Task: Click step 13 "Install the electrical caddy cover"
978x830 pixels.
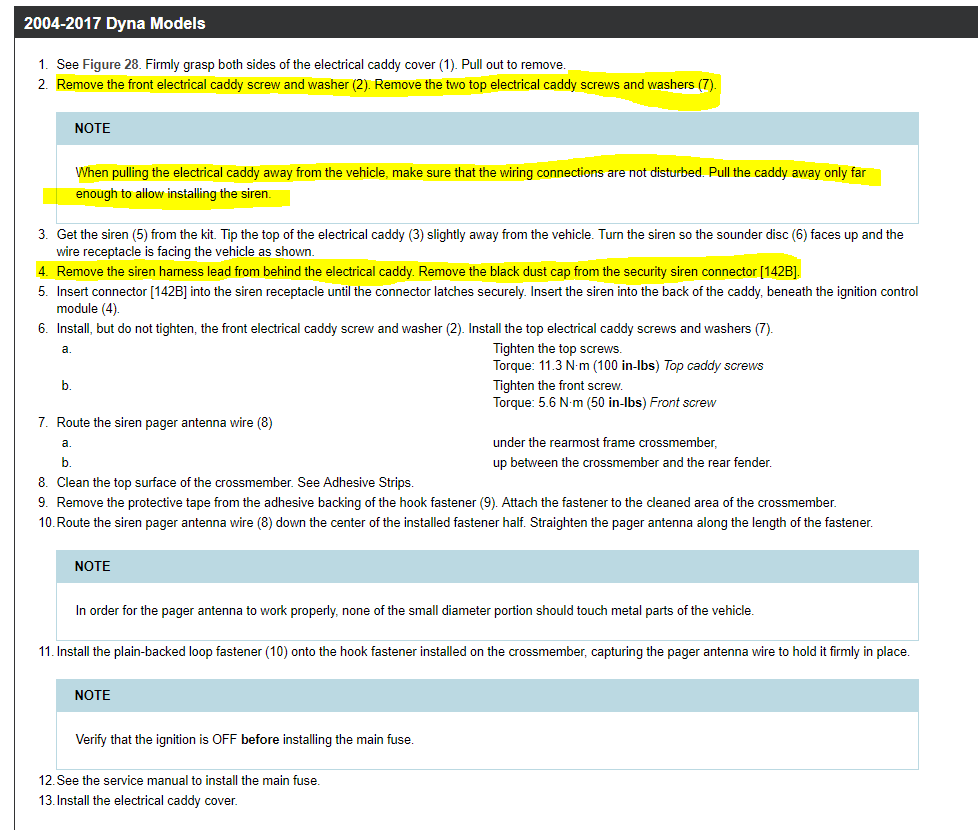Action: 147,801
